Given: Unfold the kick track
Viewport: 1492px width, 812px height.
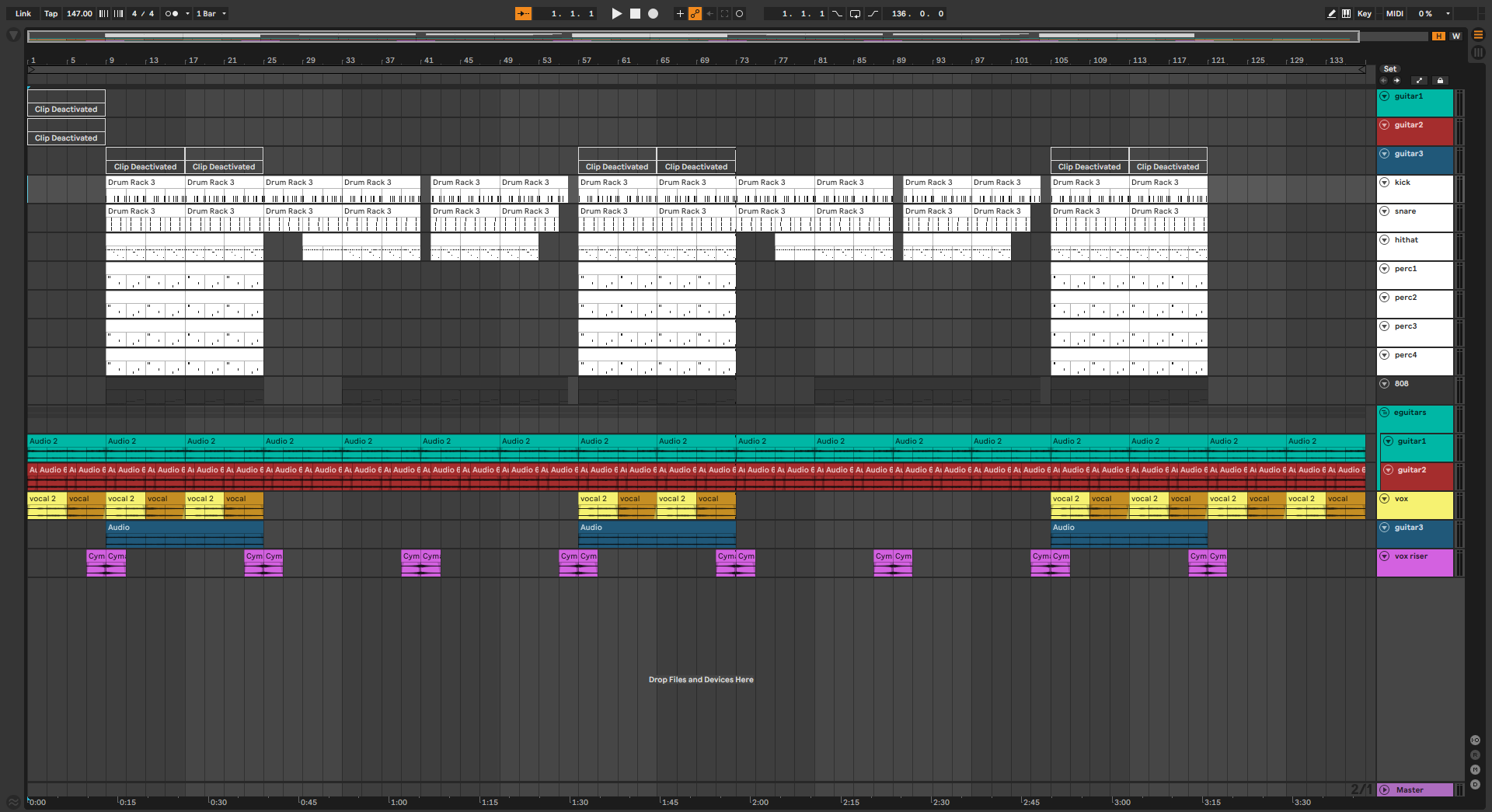Looking at the screenshot, I should tap(1385, 183).
